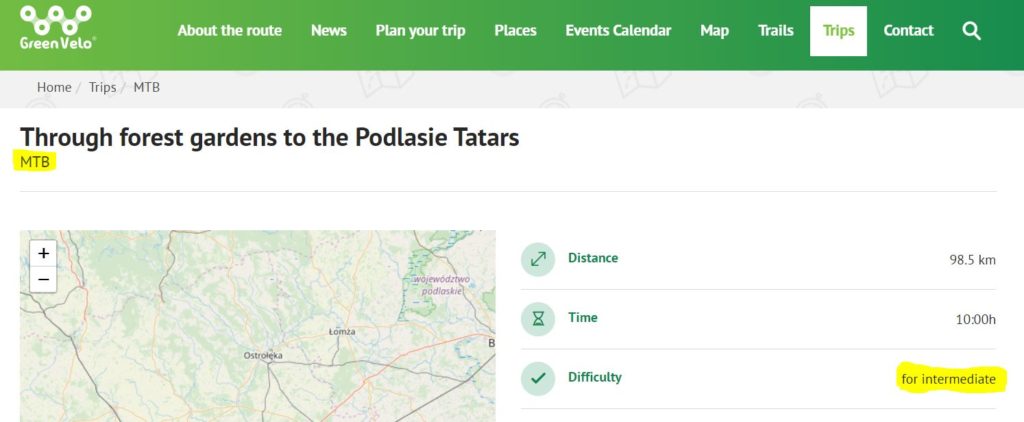Click Łomża on the map
This screenshot has height=422, width=1024.
pyautogui.click(x=342, y=332)
